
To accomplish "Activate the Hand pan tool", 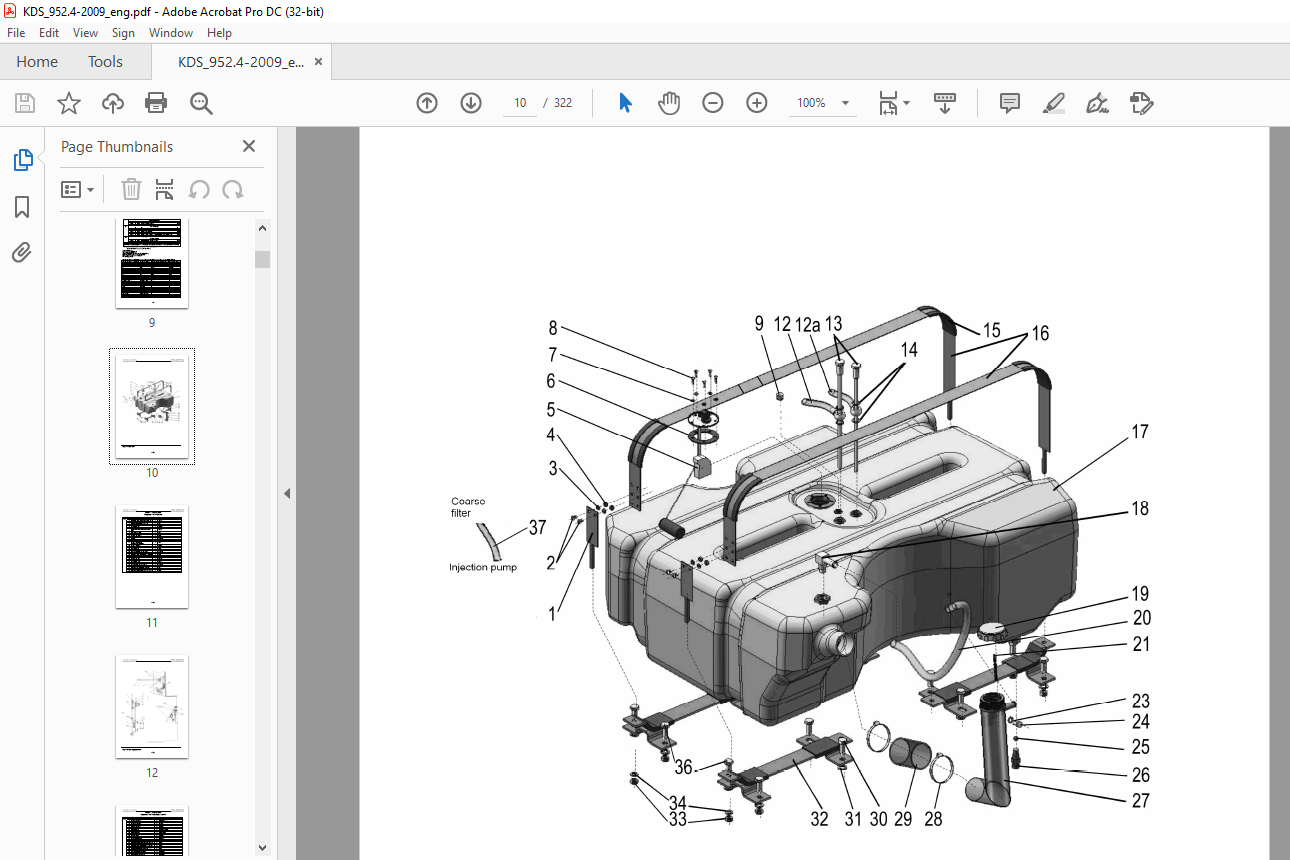I will (669, 103).
